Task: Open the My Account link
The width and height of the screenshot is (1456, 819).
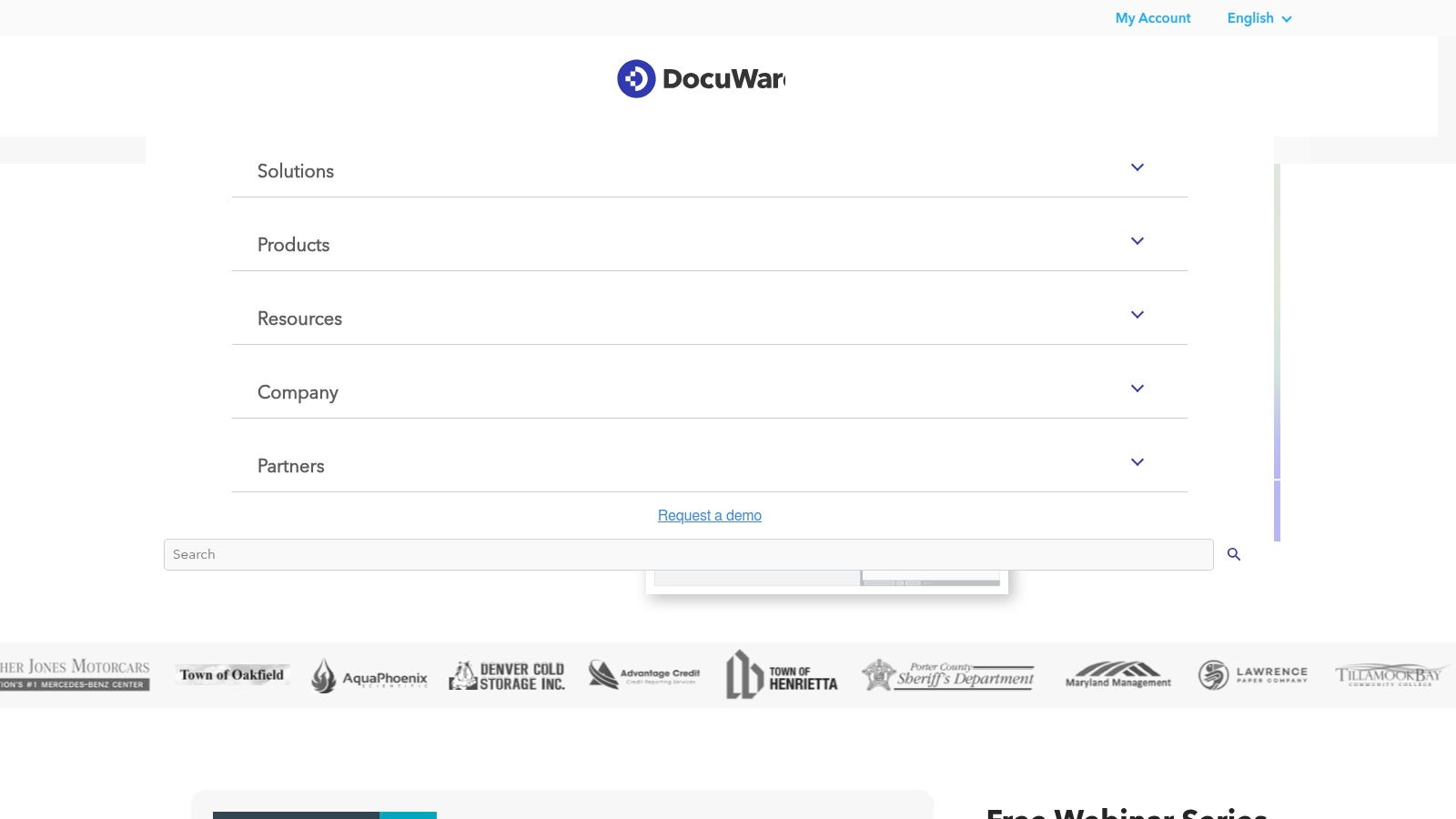Action: 1153,18
